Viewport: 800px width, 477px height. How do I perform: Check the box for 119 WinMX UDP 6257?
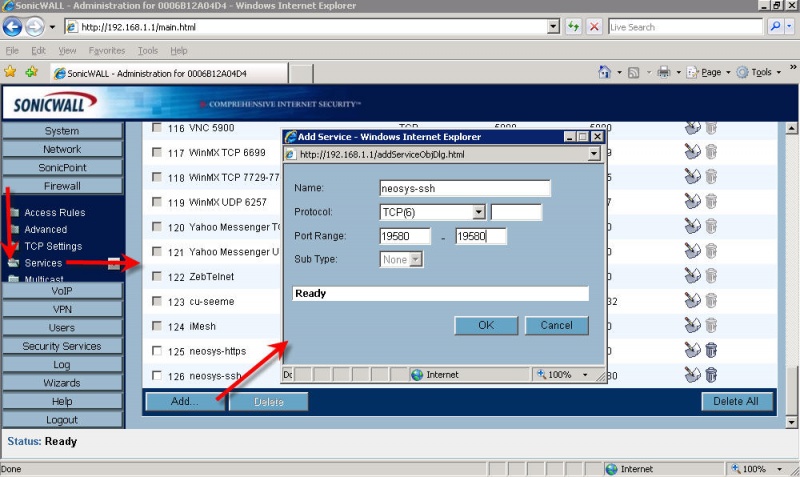157,202
